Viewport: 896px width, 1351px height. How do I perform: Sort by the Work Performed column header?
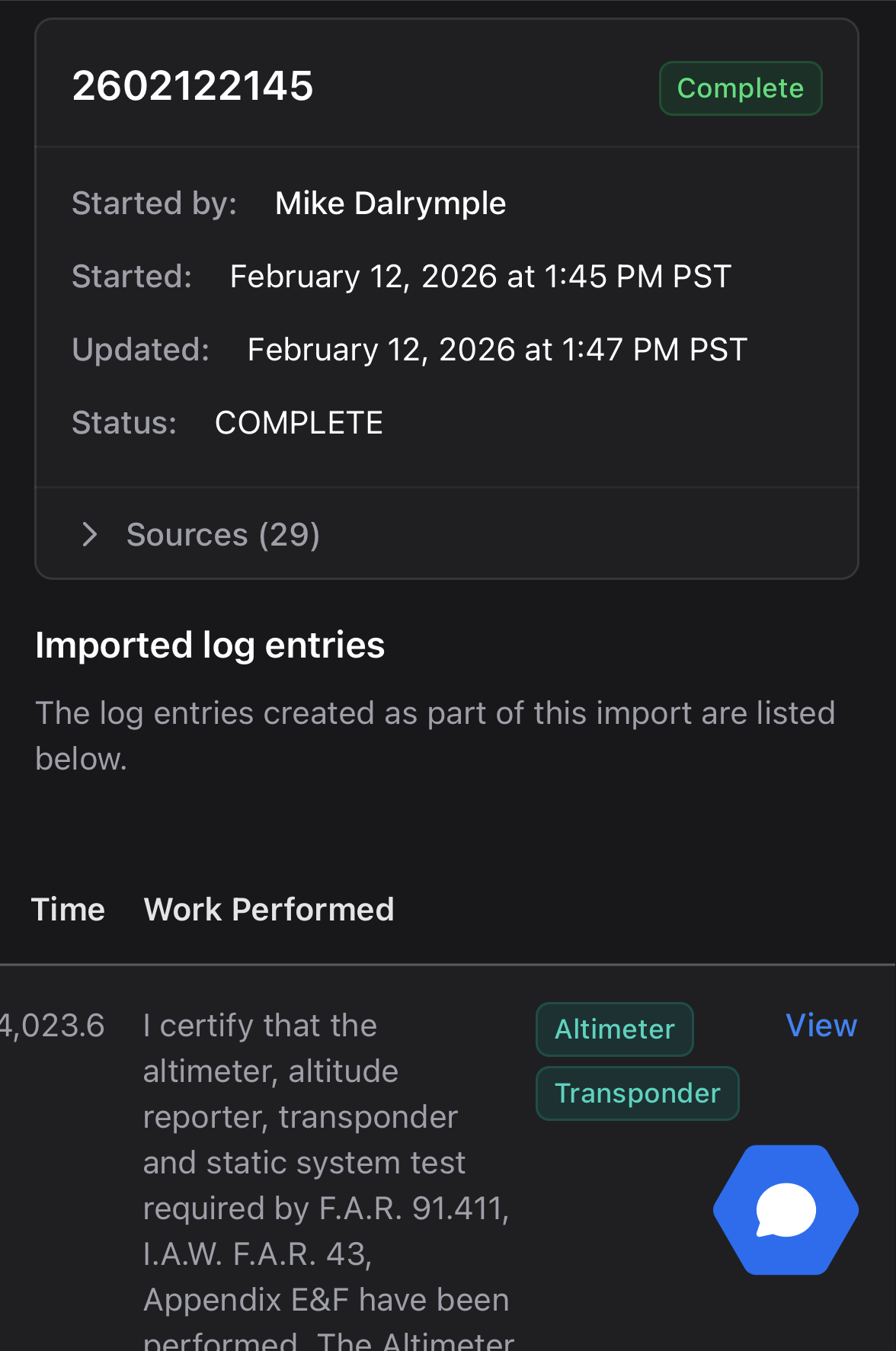click(x=268, y=908)
